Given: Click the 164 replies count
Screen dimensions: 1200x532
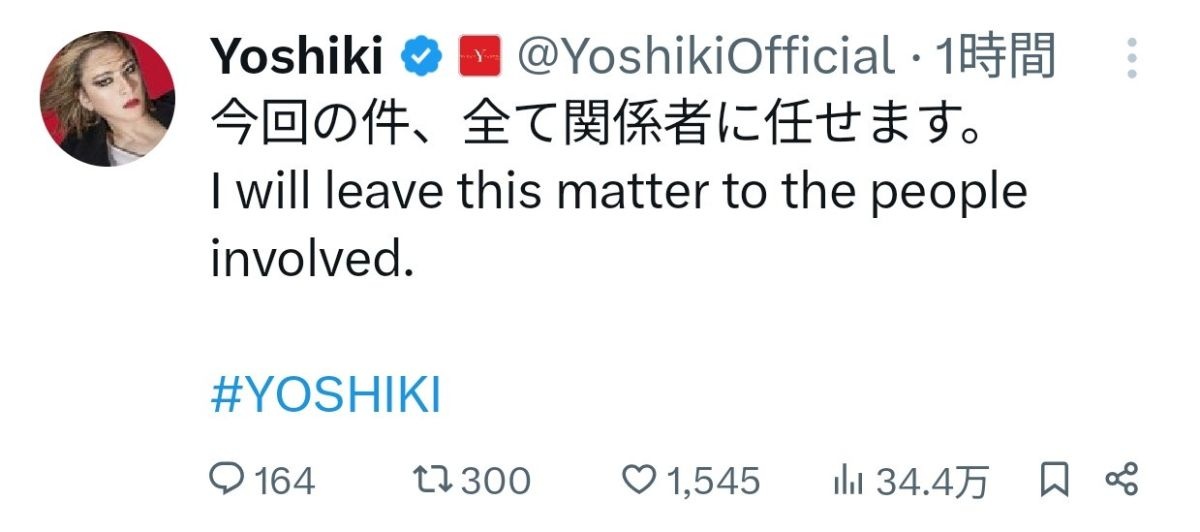Looking at the screenshot, I should pyautogui.click(x=282, y=482).
